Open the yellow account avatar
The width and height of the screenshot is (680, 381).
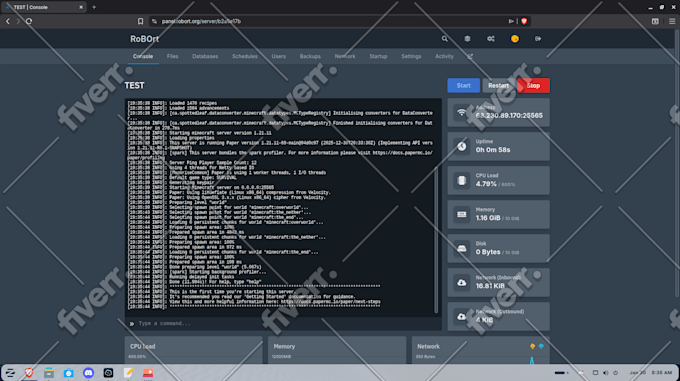515,39
